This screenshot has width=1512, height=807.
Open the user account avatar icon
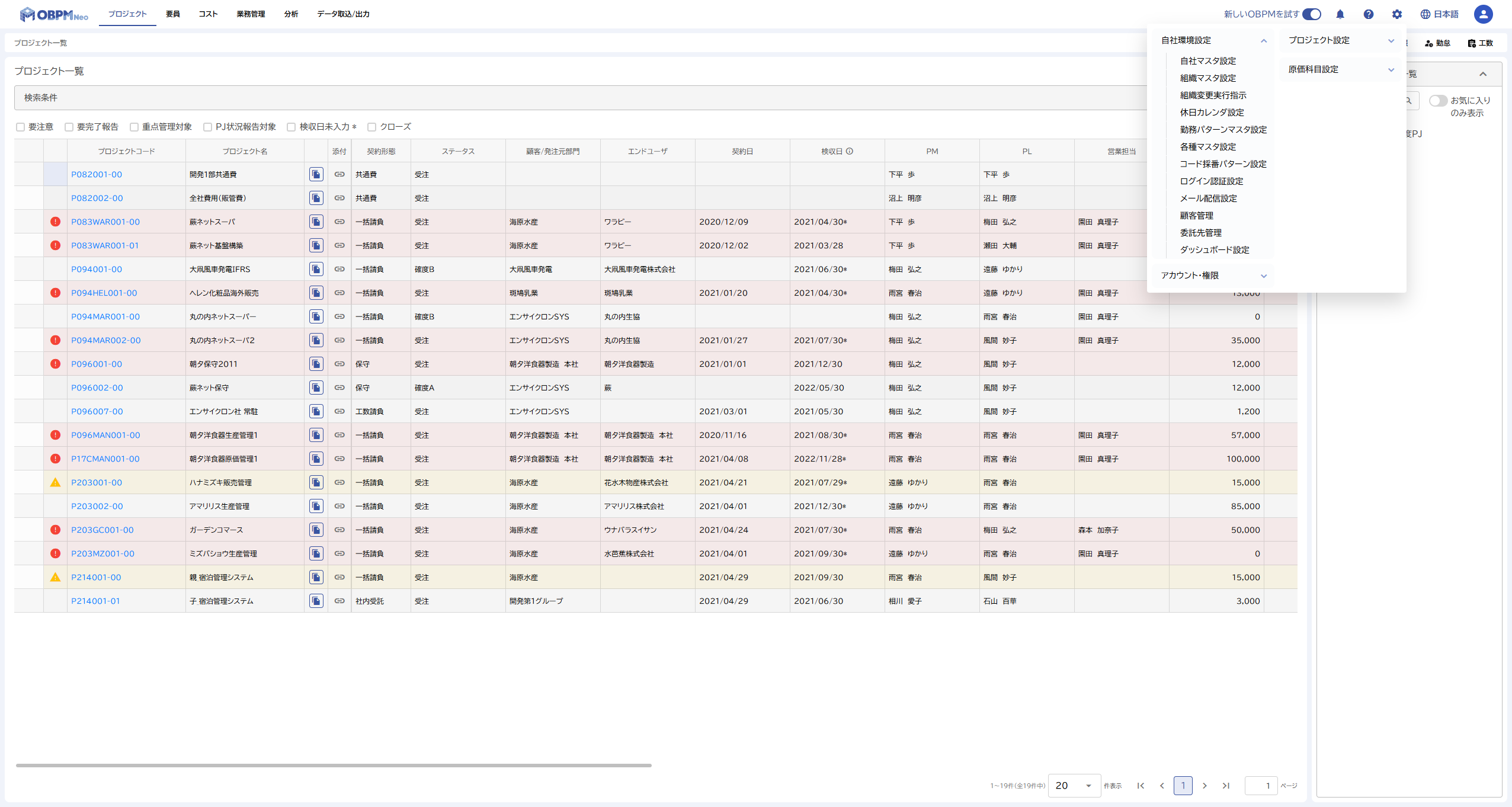1483,14
